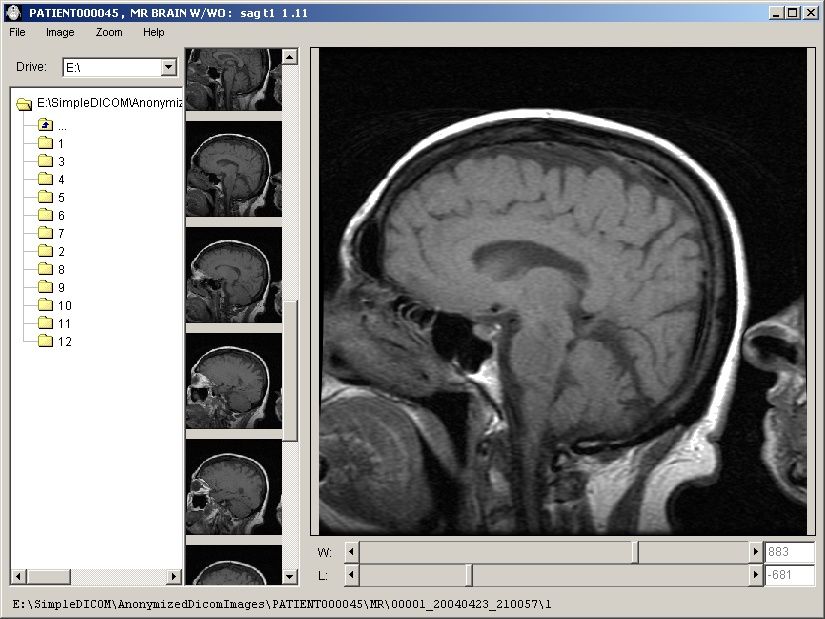Select folder icon labeled 5
The image size is (825, 619).
(x=46, y=197)
